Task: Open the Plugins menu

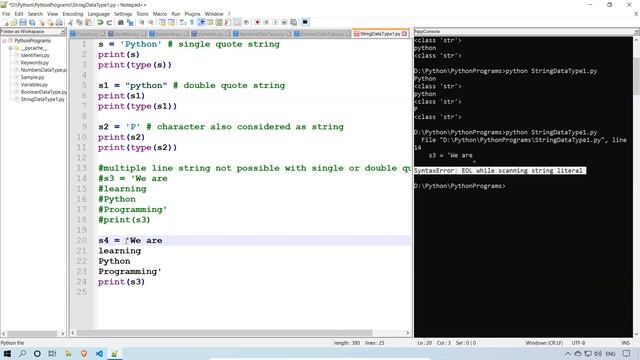Action: point(192,14)
